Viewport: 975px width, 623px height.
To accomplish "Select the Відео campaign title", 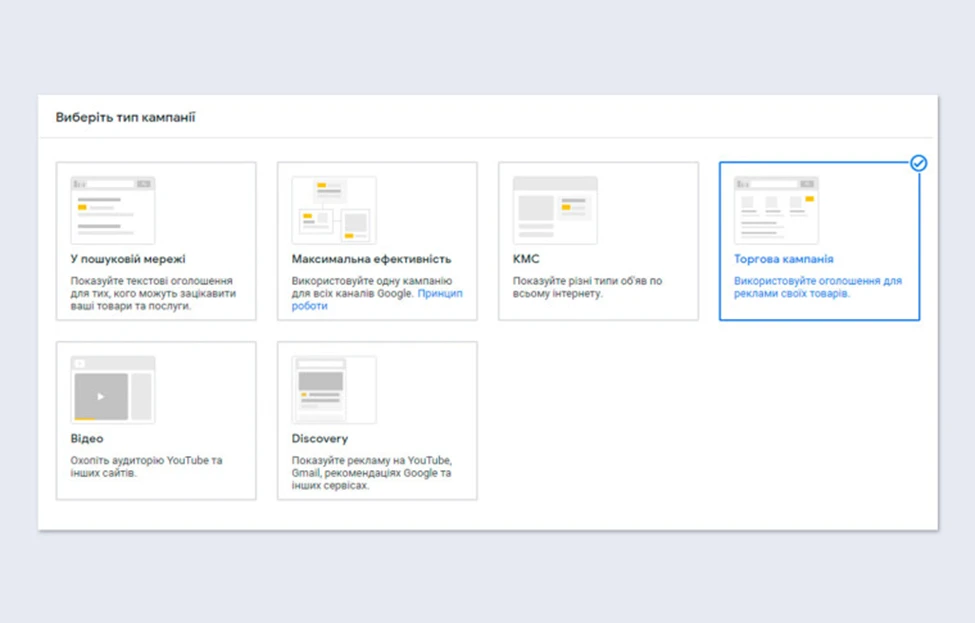I will point(87,438).
